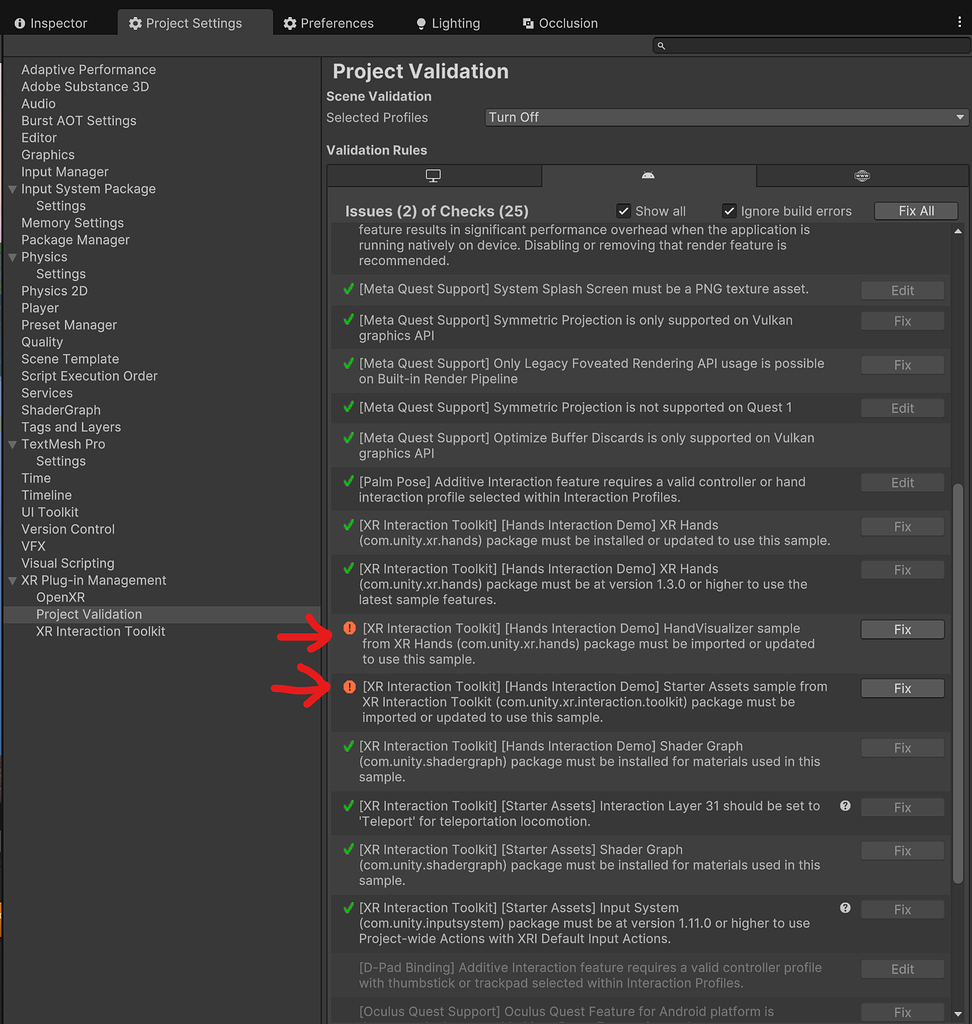Select the Android platform validation tab
Screen dimensions: 972x1024
pyautogui.click(x=648, y=175)
